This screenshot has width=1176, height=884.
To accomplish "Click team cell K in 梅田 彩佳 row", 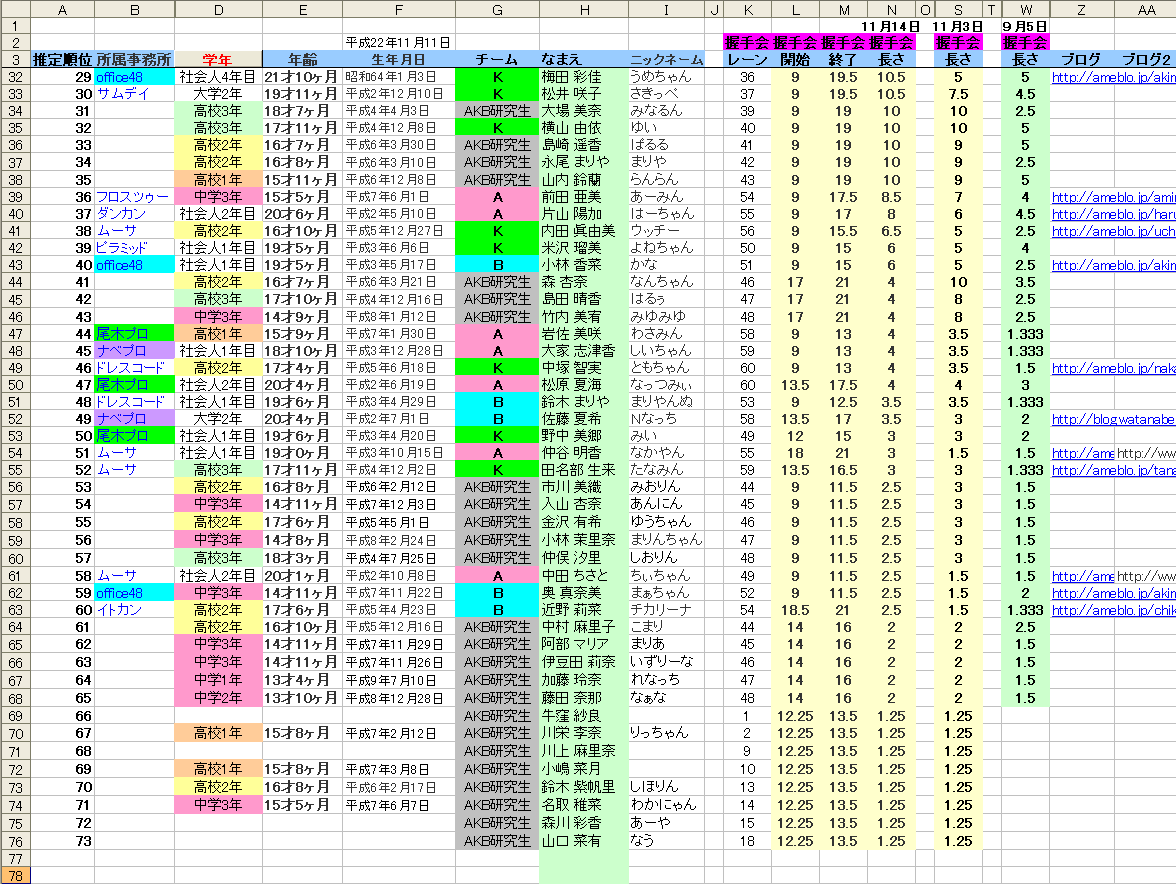I will (x=497, y=77).
